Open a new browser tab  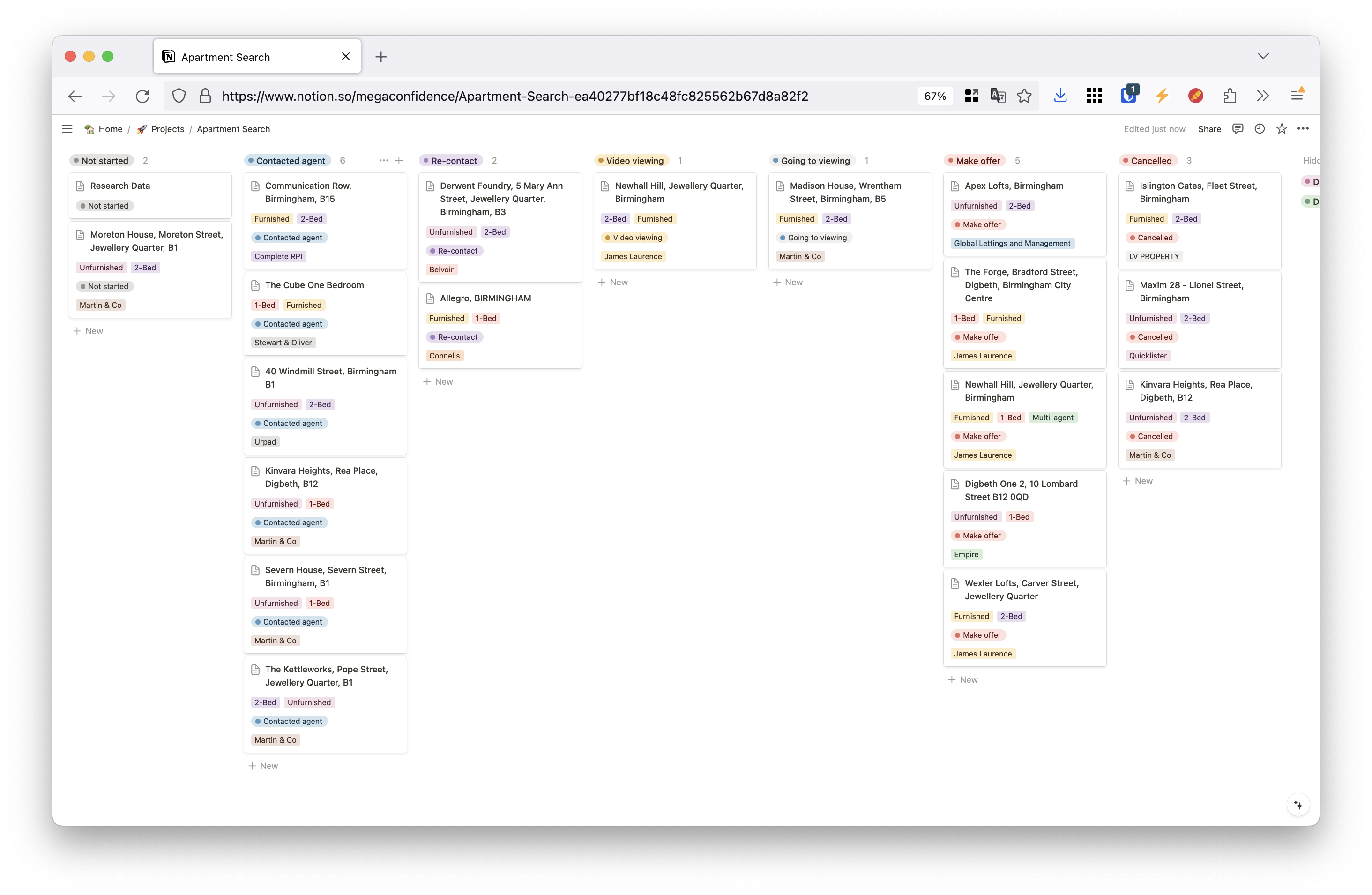pyautogui.click(x=381, y=57)
